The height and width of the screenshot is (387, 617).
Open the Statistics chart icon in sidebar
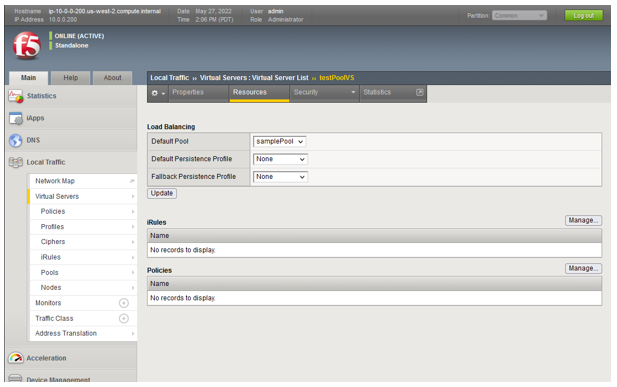(16, 96)
